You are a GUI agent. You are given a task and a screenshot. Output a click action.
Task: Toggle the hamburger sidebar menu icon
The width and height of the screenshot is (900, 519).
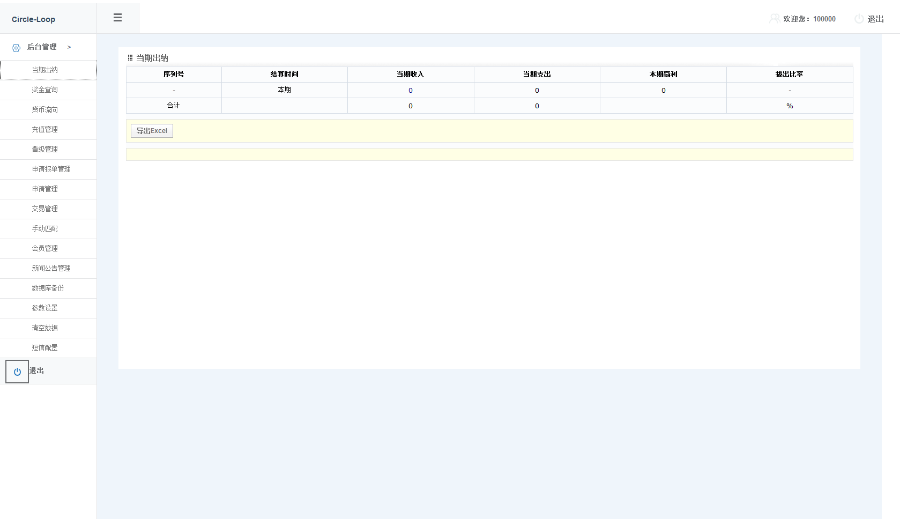[x=118, y=18]
